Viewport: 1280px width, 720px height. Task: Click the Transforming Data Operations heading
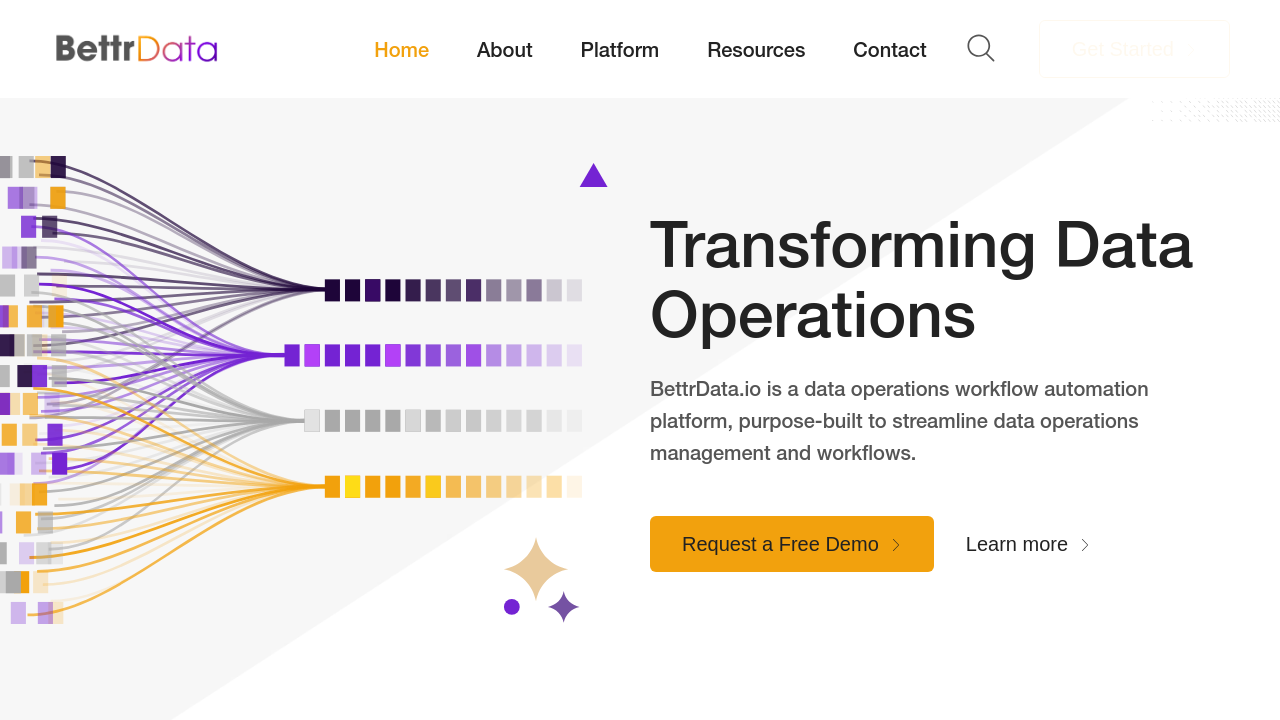(921, 279)
